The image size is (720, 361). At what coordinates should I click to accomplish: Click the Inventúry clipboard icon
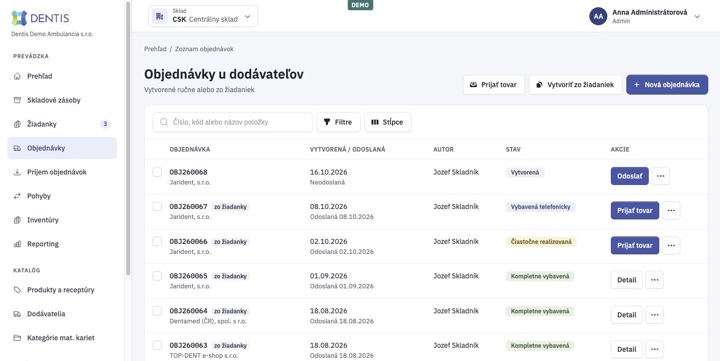point(17,220)
